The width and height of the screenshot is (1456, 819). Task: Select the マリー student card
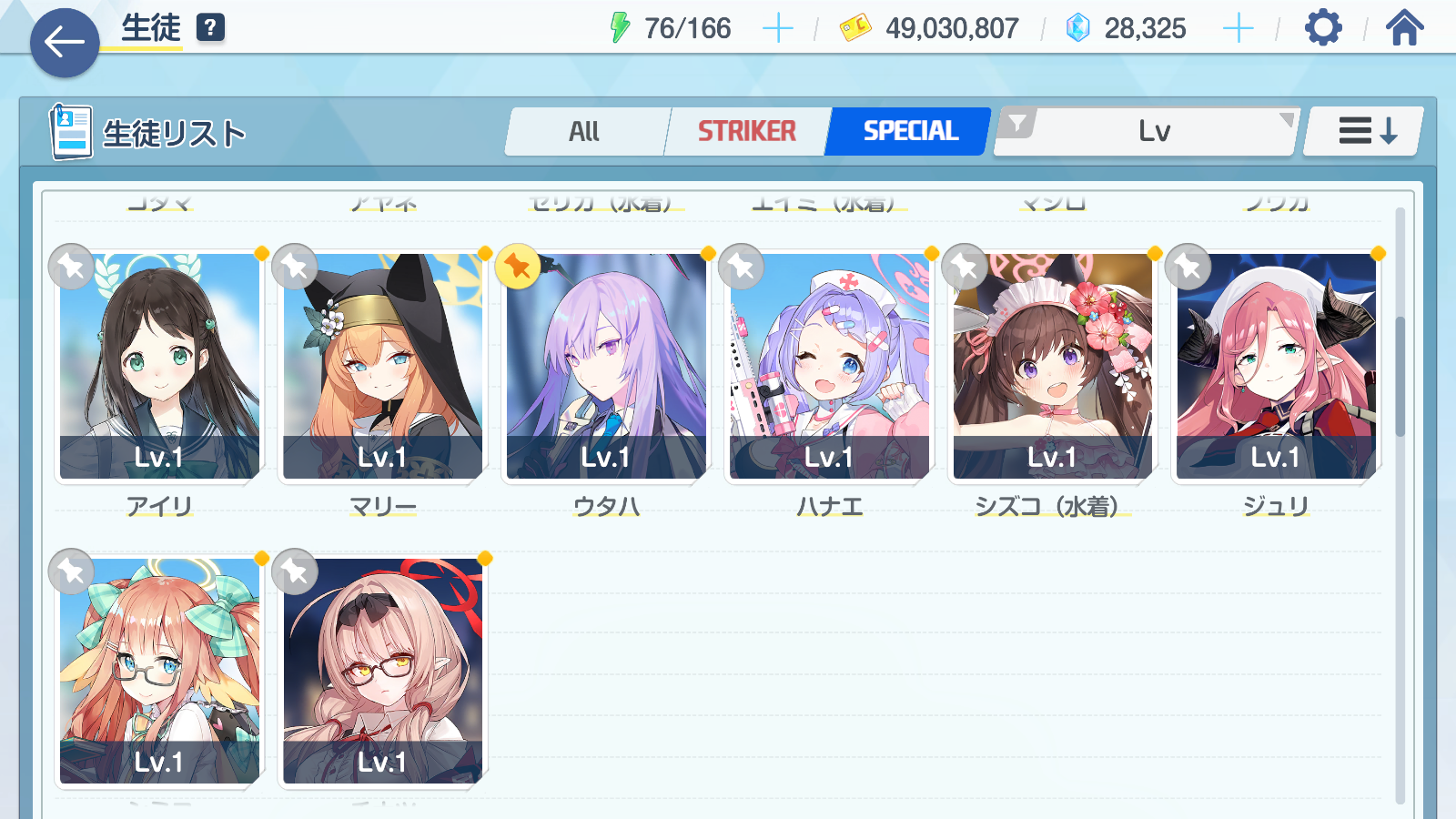point(382,366)
